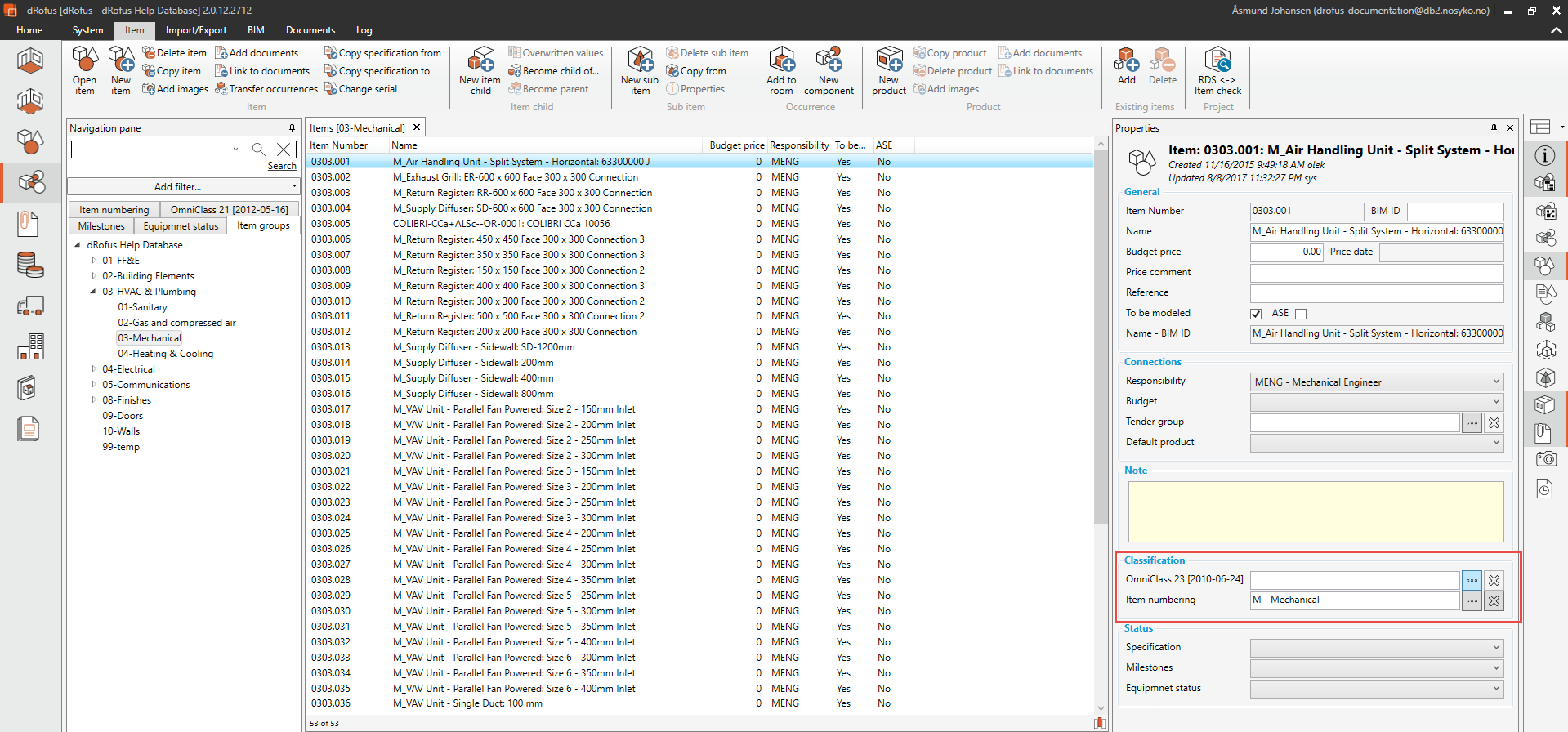Enable the ASE checkbox

[1301, 314]
